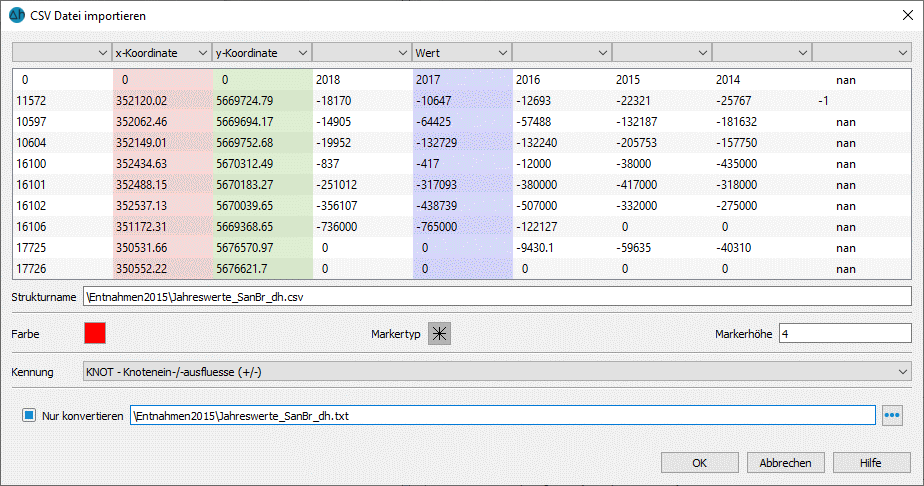Open the empty dropdown above column 2015
Screen dimensions: 924x486
[x=662, y=53]
